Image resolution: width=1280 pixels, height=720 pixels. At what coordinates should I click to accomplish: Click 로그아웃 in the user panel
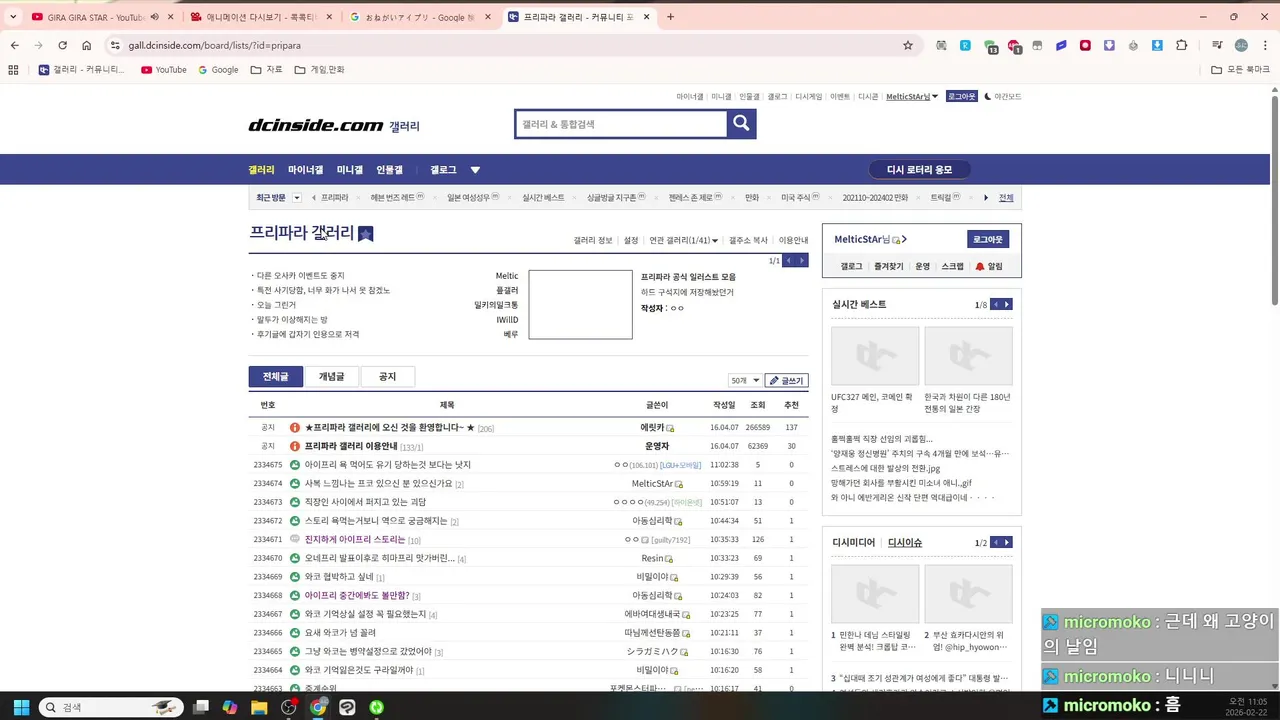[x=988, y=240]
